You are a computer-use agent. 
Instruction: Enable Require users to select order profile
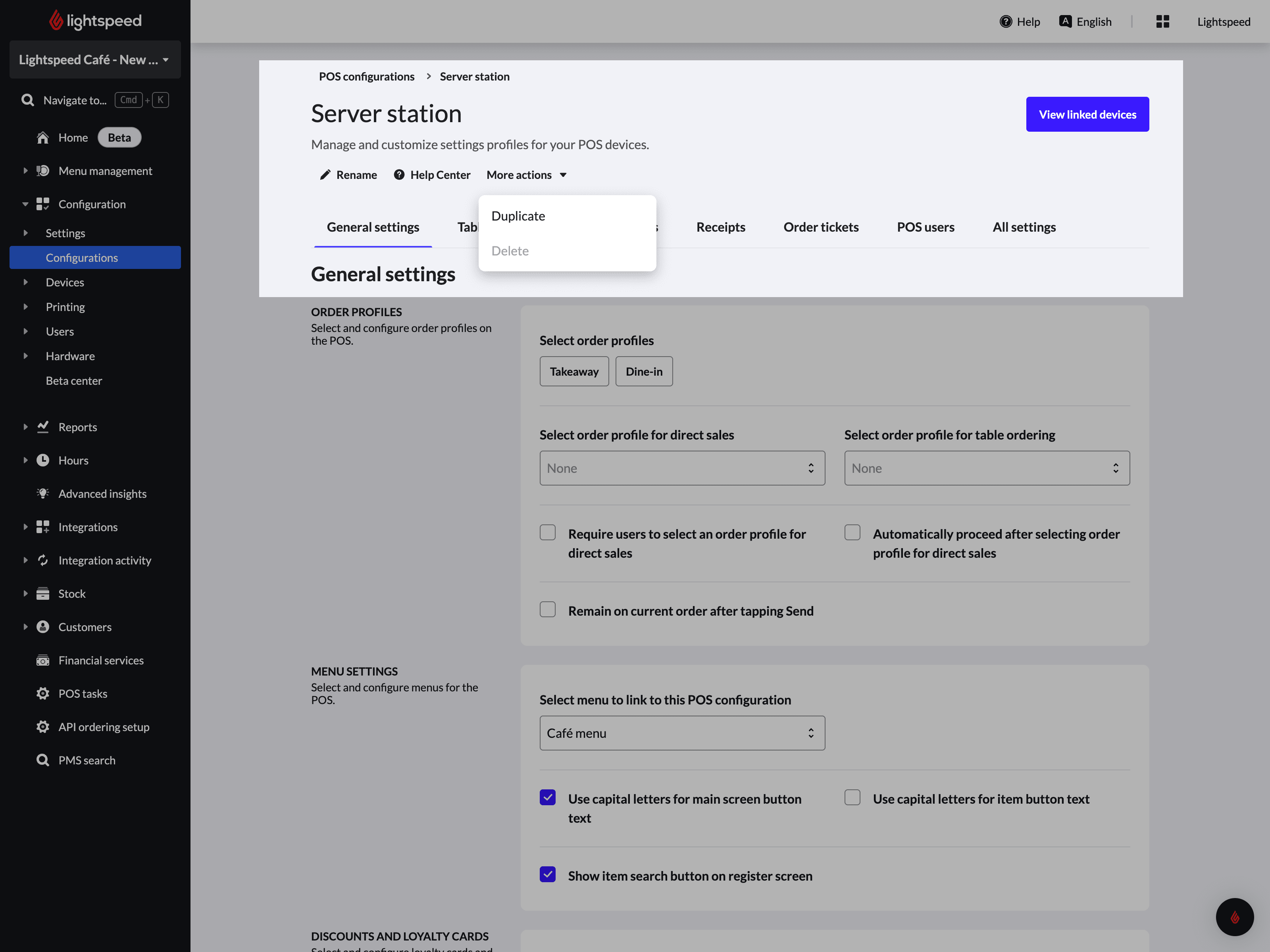coord(548,533)
